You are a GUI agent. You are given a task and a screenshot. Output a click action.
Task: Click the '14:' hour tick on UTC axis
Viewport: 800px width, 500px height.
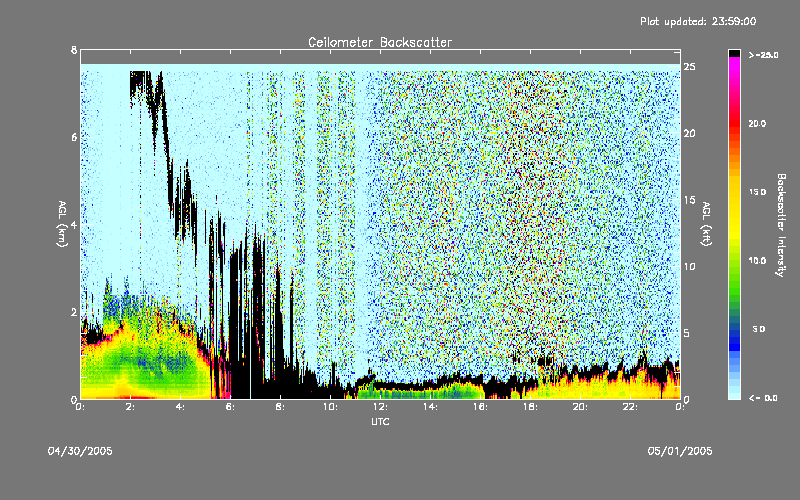[430, 407]
